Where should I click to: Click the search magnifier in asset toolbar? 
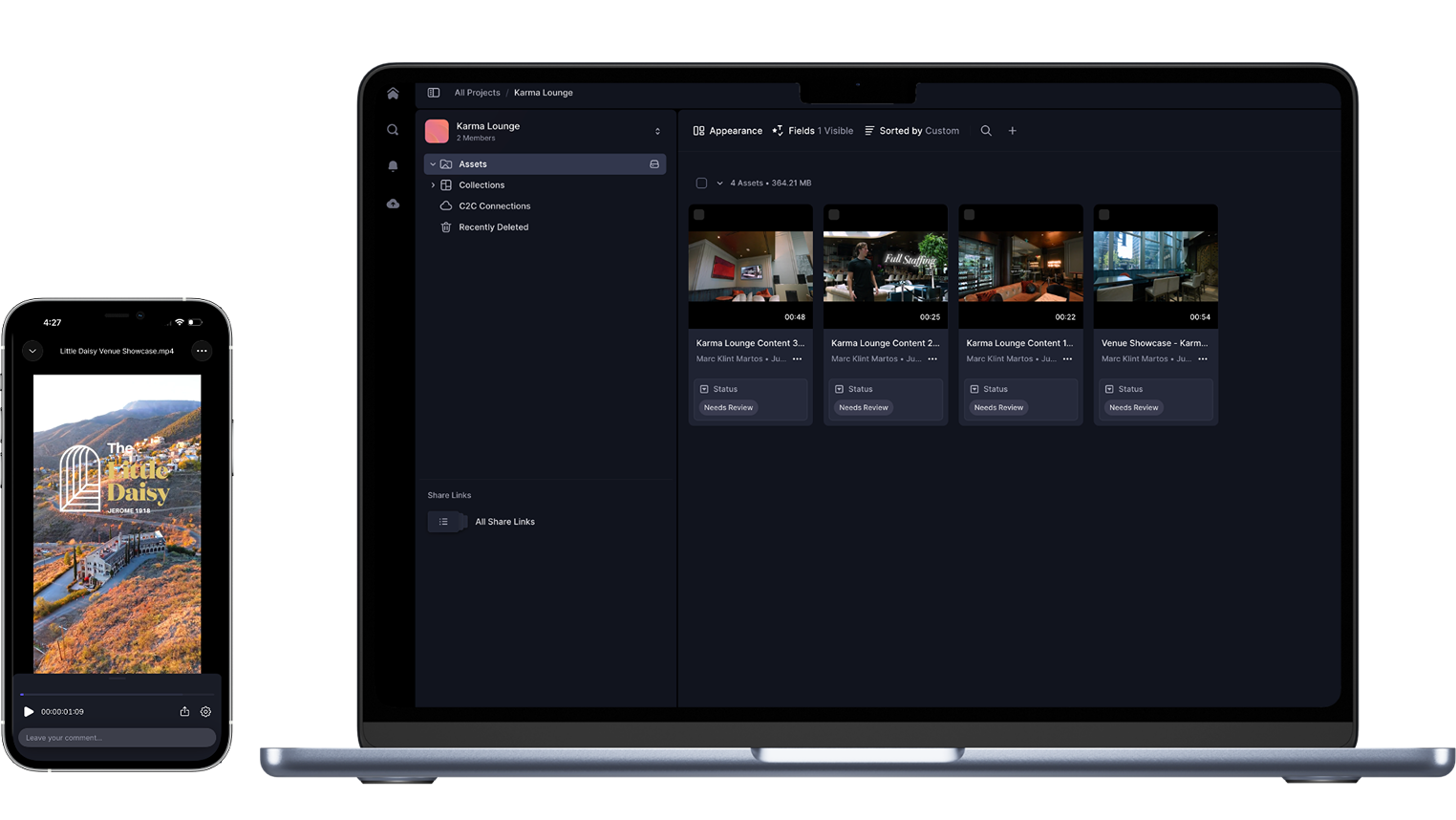point(986,131)
